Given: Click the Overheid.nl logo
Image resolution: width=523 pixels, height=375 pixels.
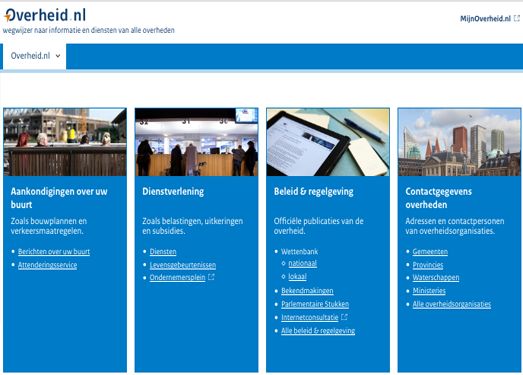Looking at the screenshot, I should coord(45,15).
